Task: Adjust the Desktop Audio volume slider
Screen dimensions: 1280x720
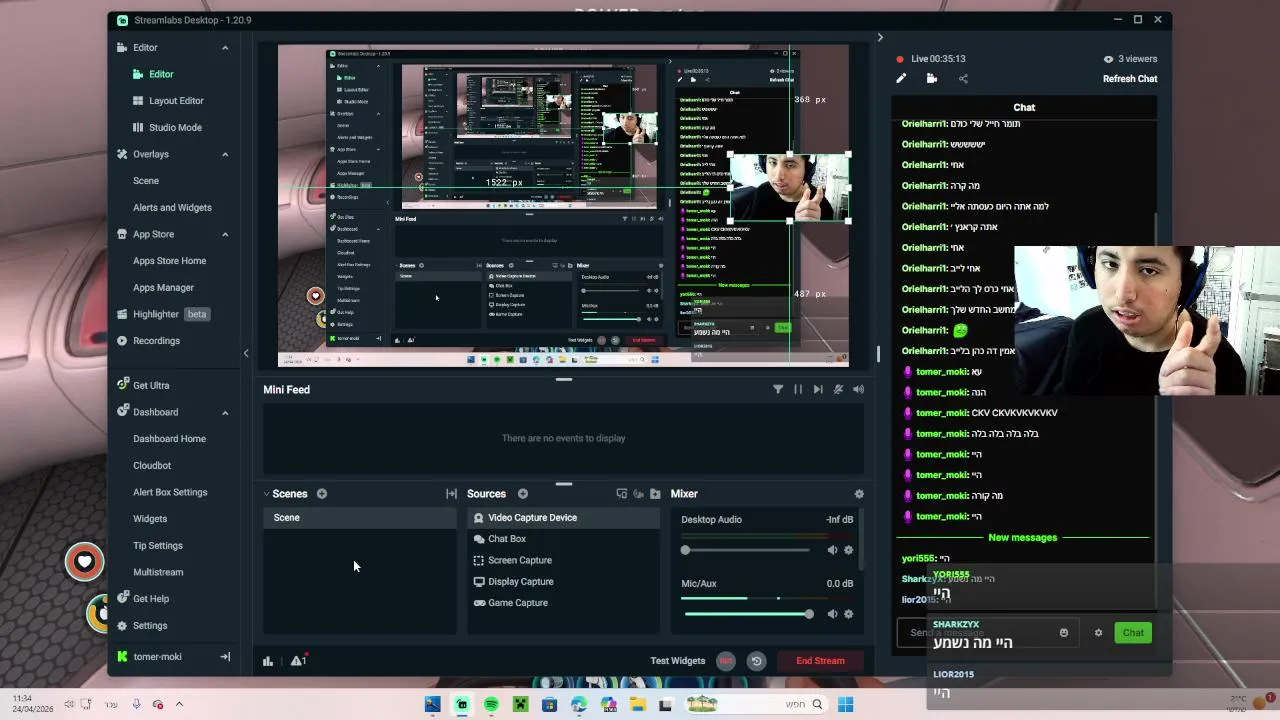Action: click(x=746, y=550)
